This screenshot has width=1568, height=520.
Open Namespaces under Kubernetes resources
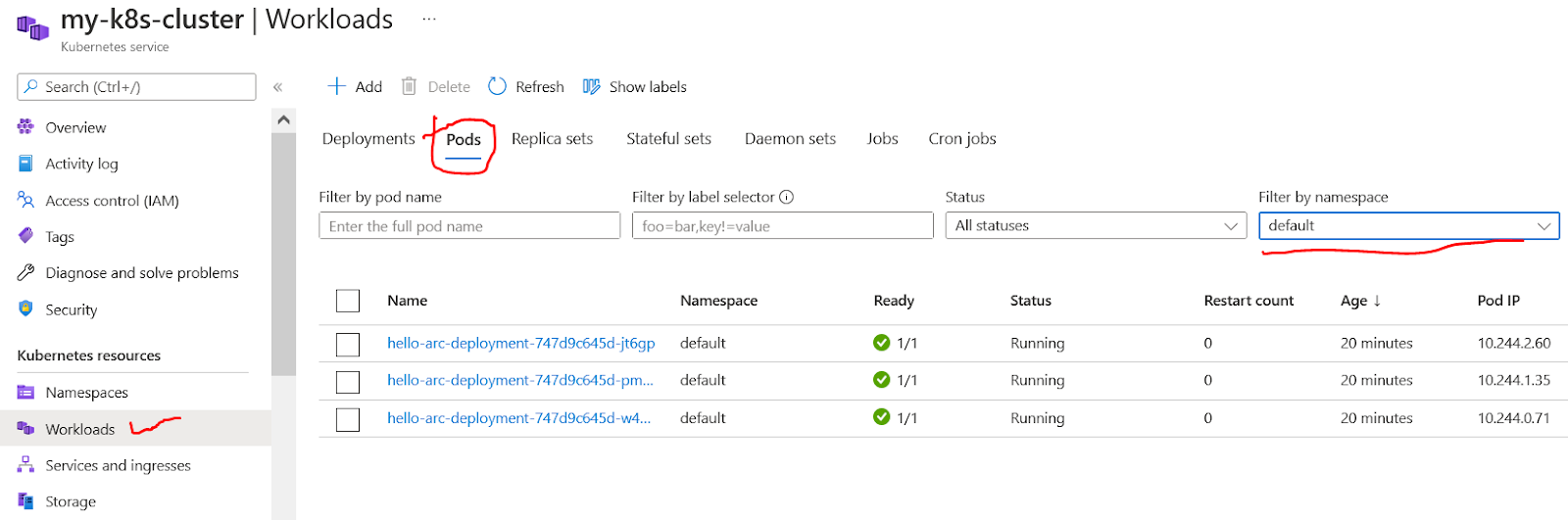[x=86, y=392]
